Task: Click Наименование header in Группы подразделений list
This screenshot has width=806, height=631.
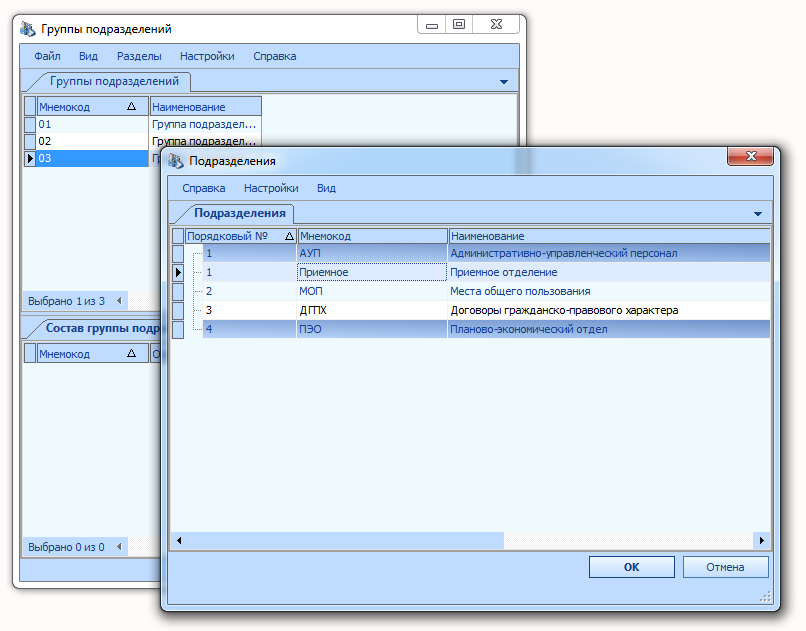Action: 206,107
